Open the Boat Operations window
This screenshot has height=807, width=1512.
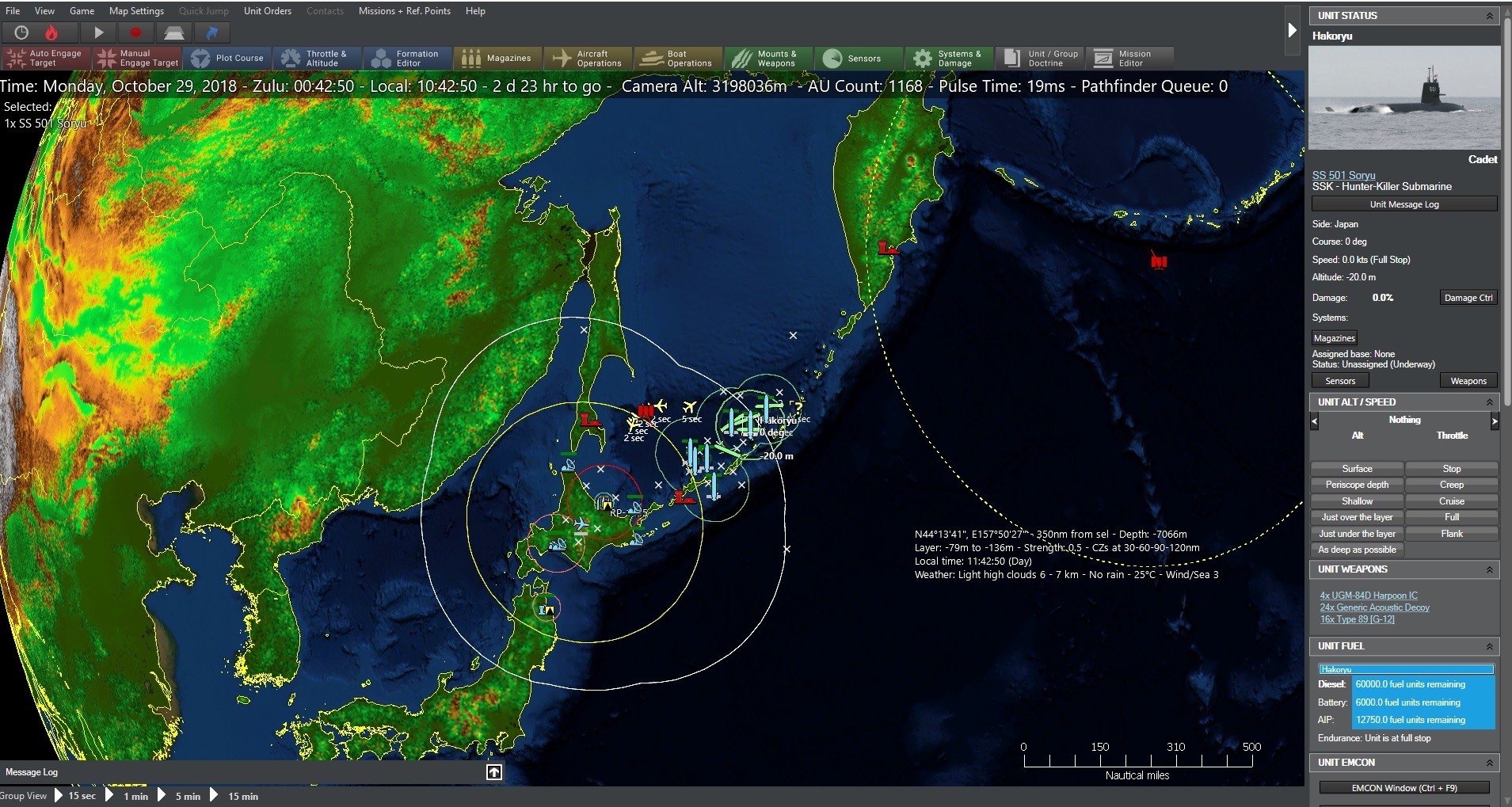tap(678, 58)
